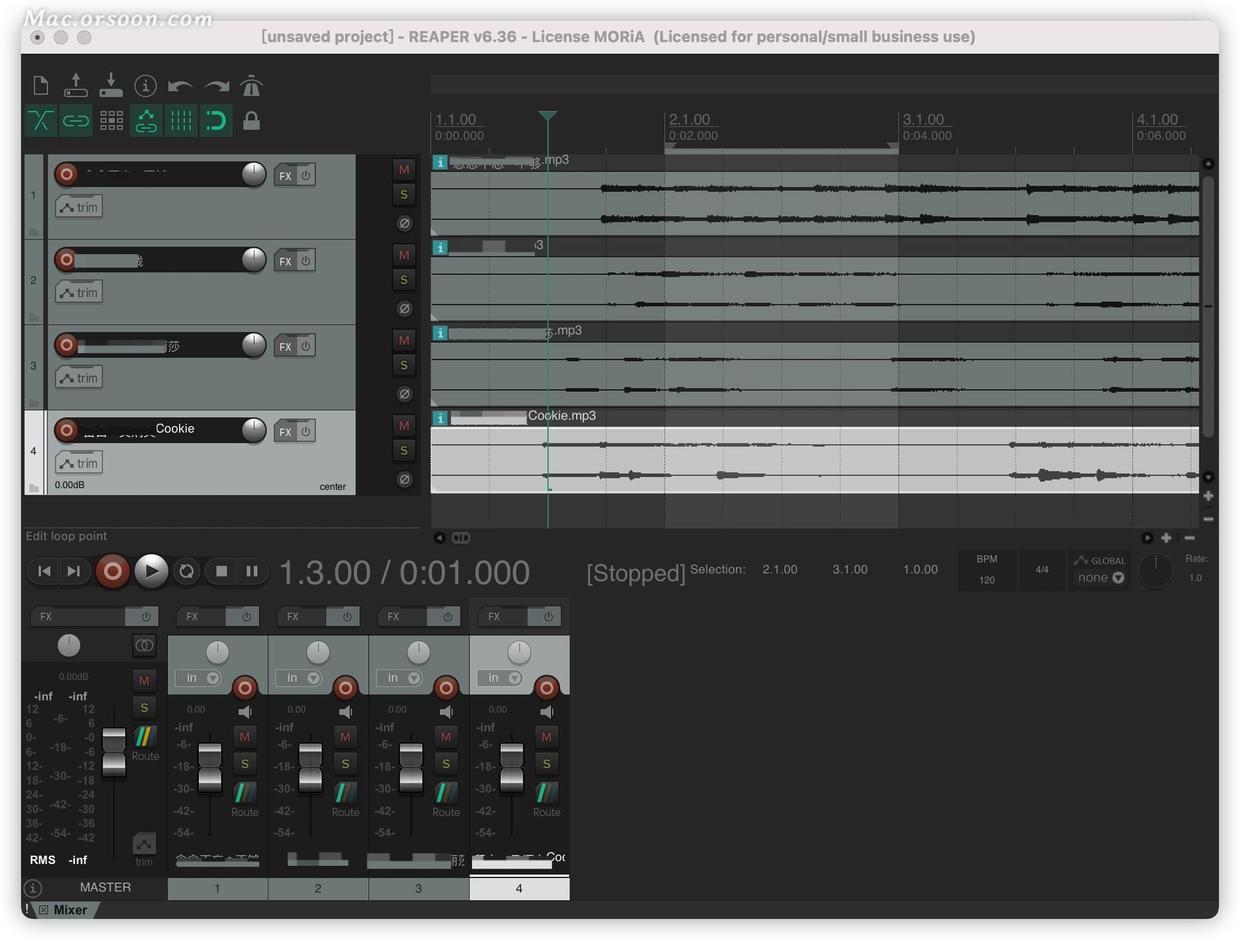Change the 4/4 time signature

1042,570
